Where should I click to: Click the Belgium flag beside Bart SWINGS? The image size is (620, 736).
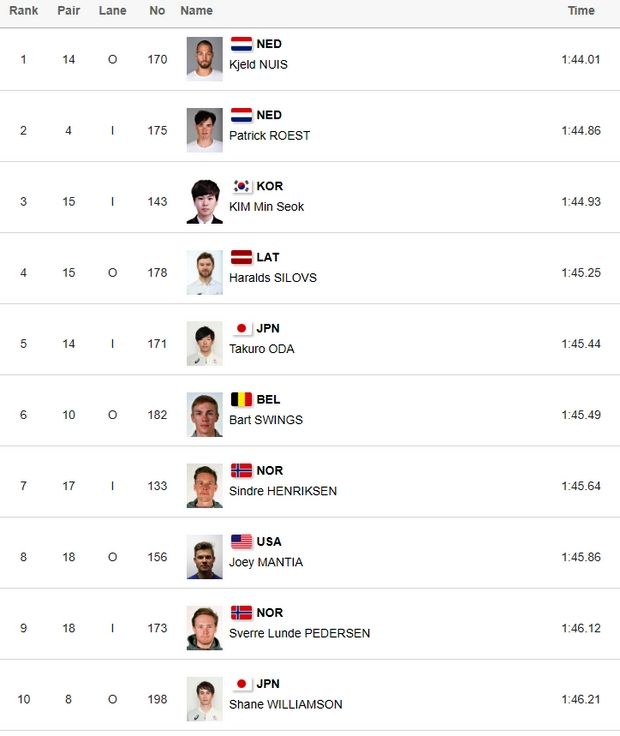(241, 399)
